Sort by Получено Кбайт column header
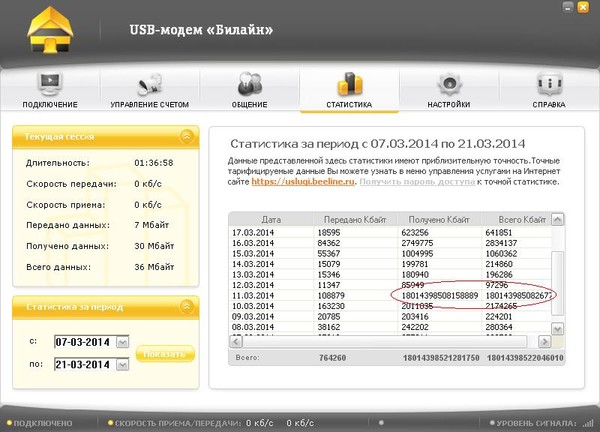Screen dimensions: 600x432 click(439, 220)
